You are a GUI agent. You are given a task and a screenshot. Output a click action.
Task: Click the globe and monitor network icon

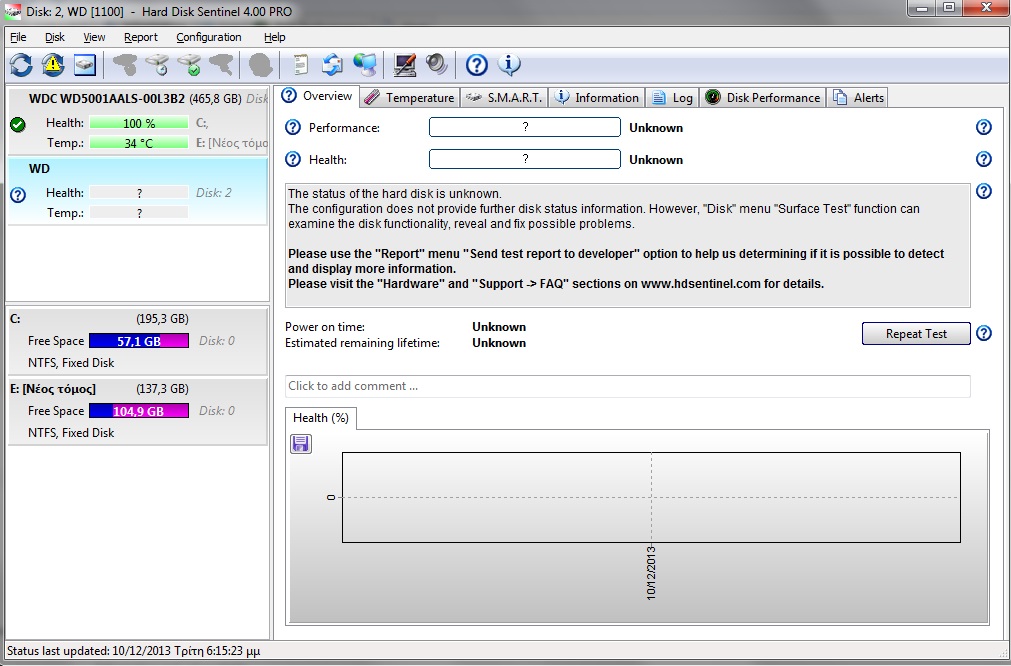pos(365,64)
